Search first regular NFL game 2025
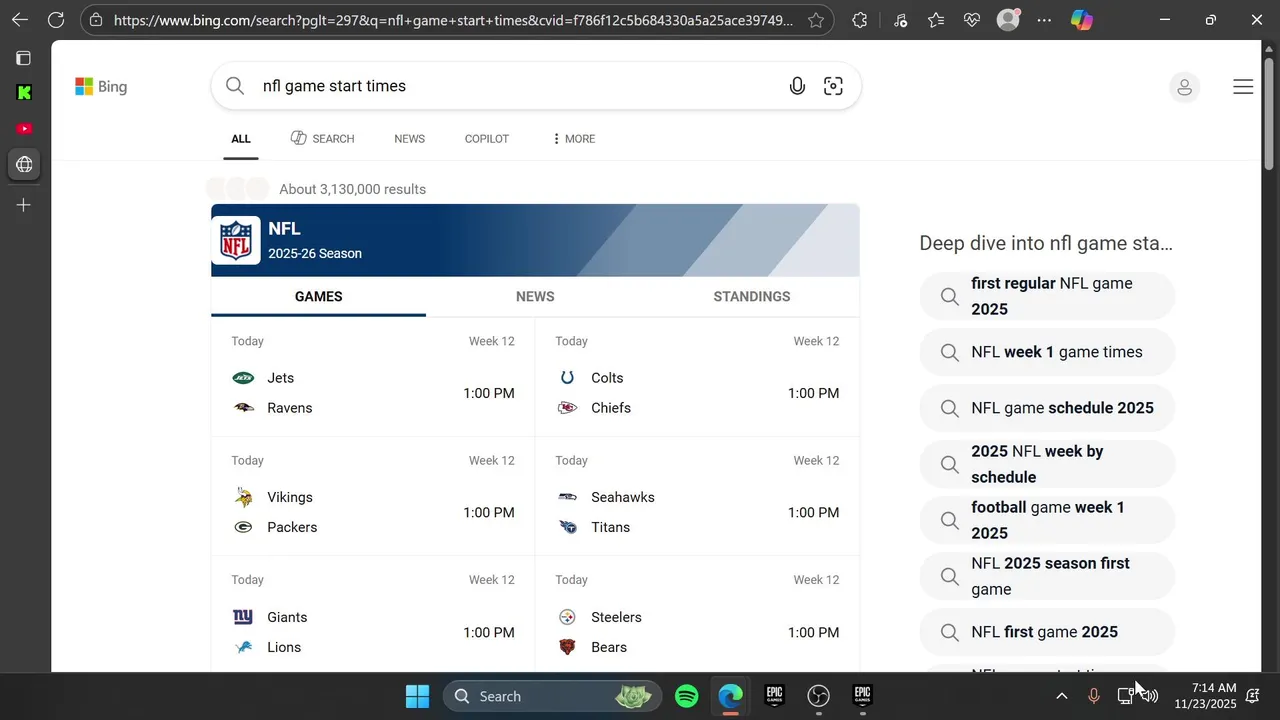The image size is (1280, 720). pos(1047,296)
